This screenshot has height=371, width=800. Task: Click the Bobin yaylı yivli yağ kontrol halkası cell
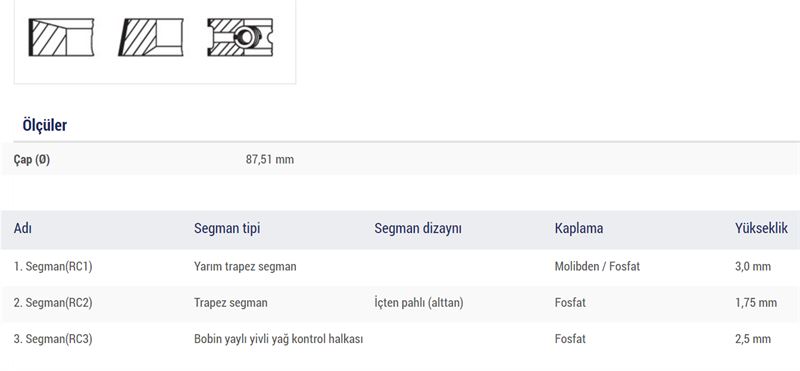(x=279, y=339)
